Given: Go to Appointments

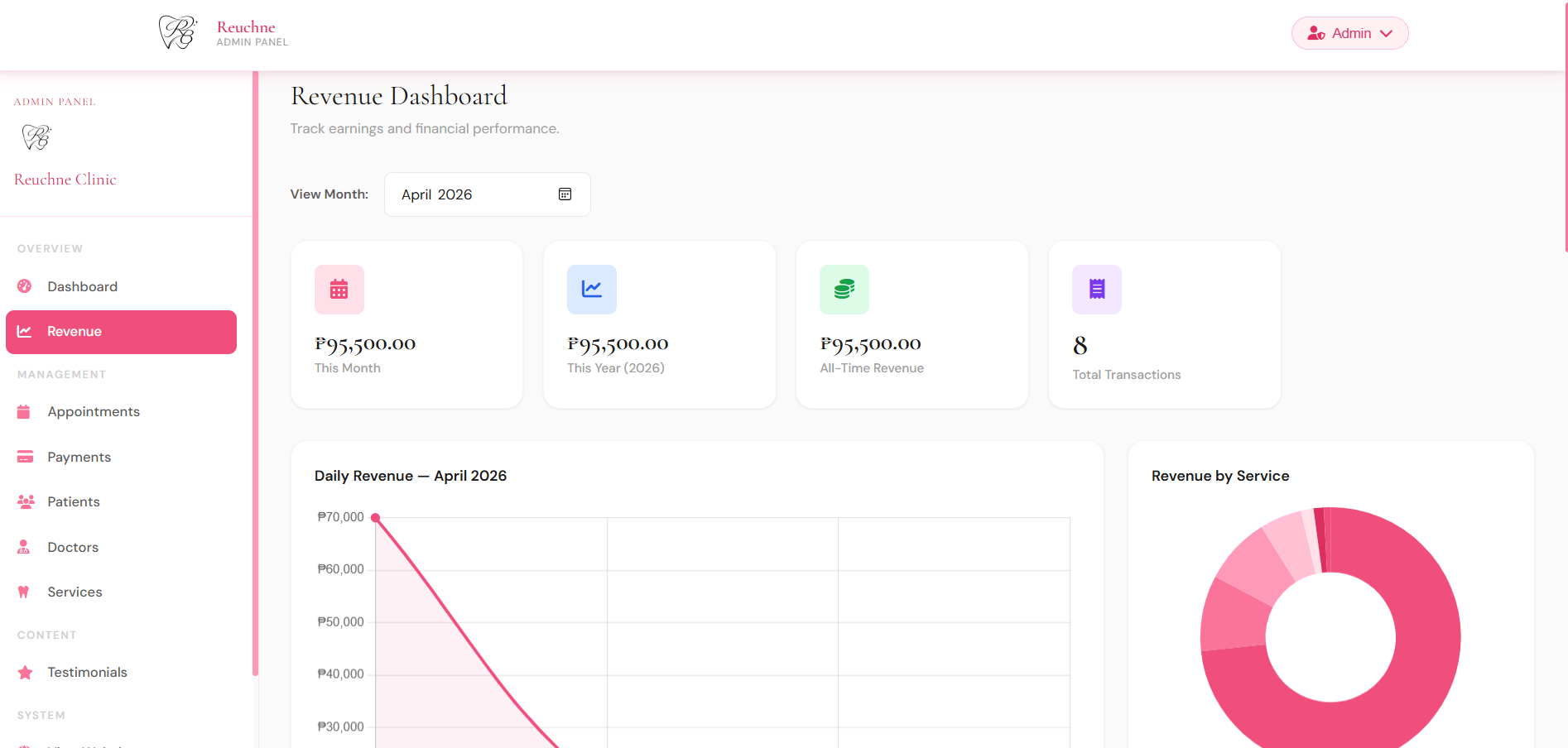Looking at the screenshot, I should 122,412.
